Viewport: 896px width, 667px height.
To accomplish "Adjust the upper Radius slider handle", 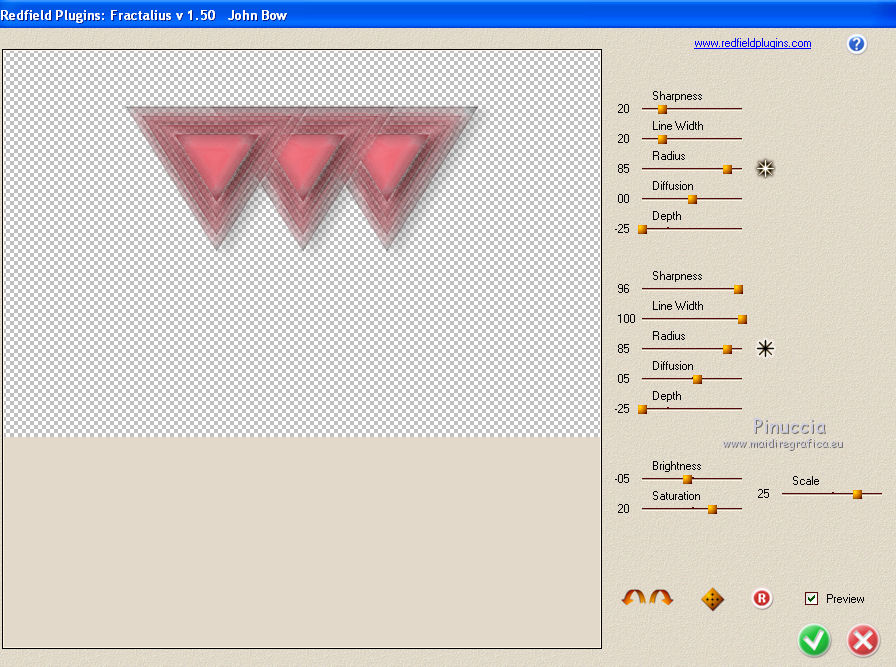I will pyautogui.click(x=727, y=169).
